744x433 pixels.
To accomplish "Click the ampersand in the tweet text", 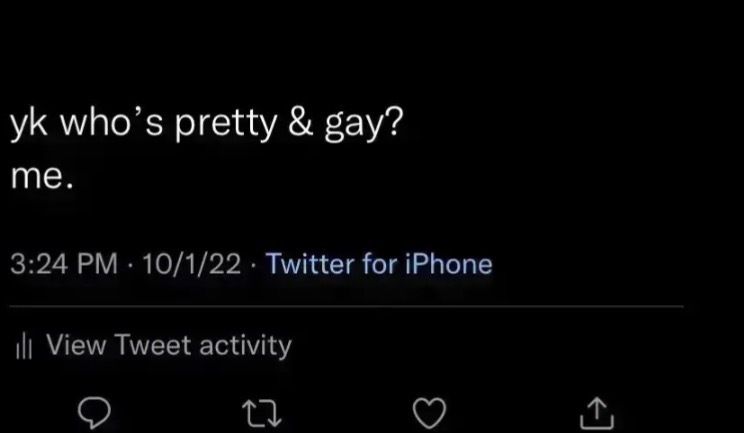I will point(301,124).
